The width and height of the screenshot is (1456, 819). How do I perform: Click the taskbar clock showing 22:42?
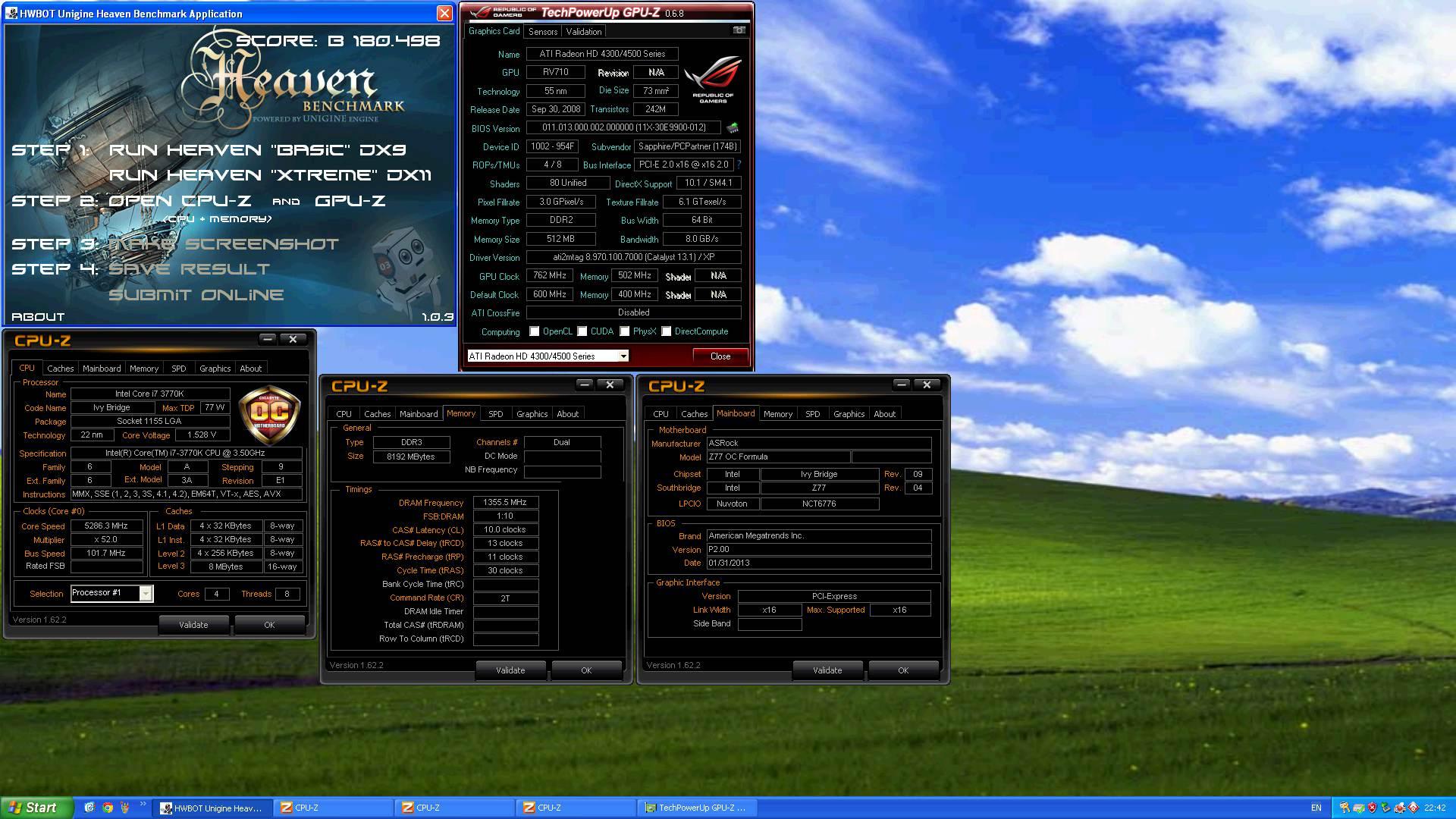click(1435, 808)
